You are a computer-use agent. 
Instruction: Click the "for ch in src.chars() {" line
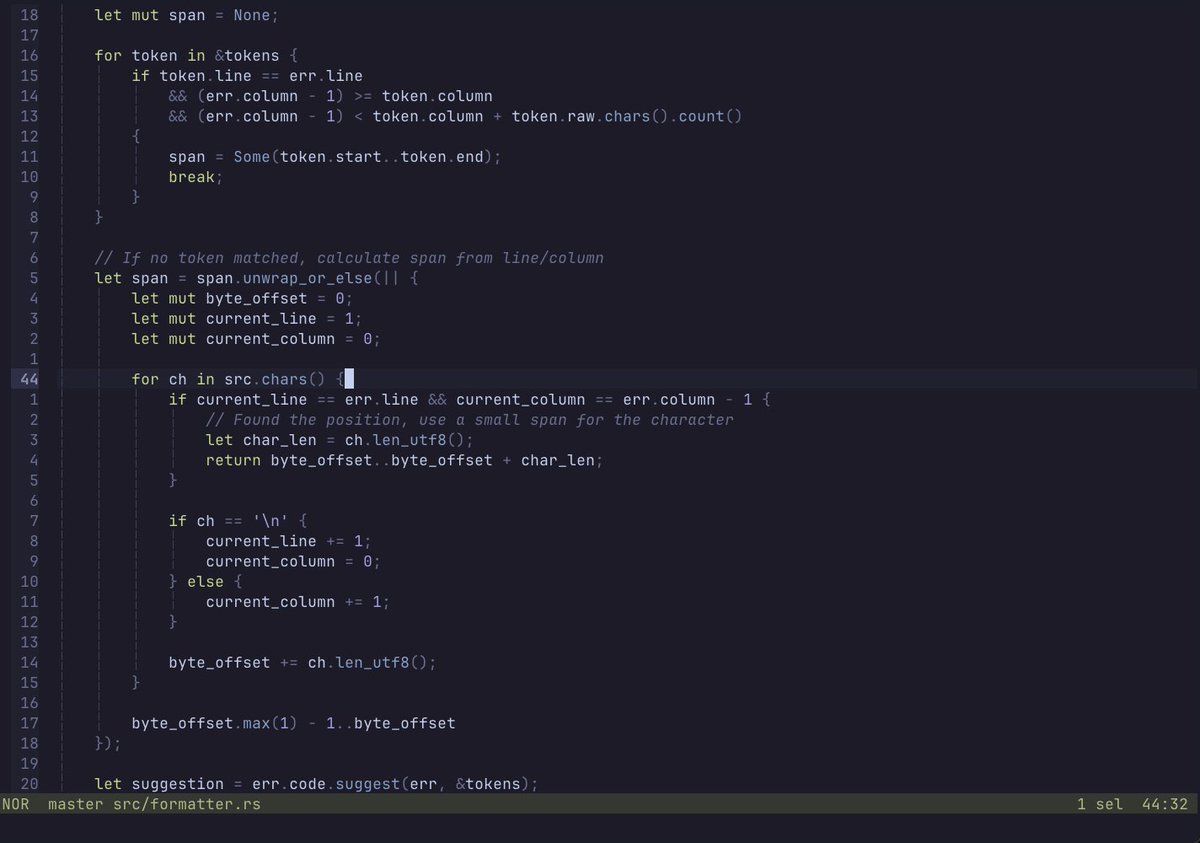[x=237, y=379]
